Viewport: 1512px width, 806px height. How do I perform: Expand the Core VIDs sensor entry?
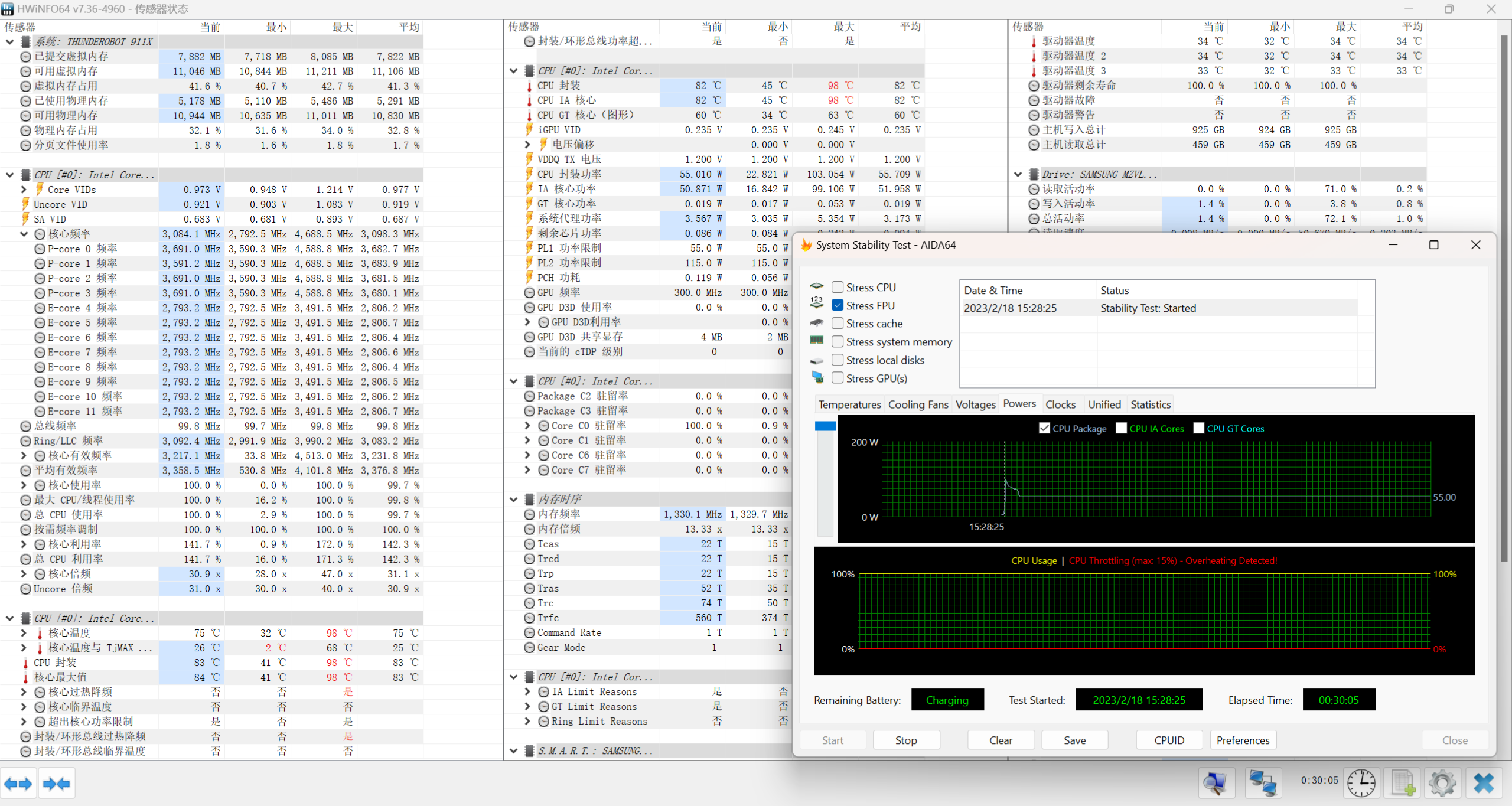point(23,190)
